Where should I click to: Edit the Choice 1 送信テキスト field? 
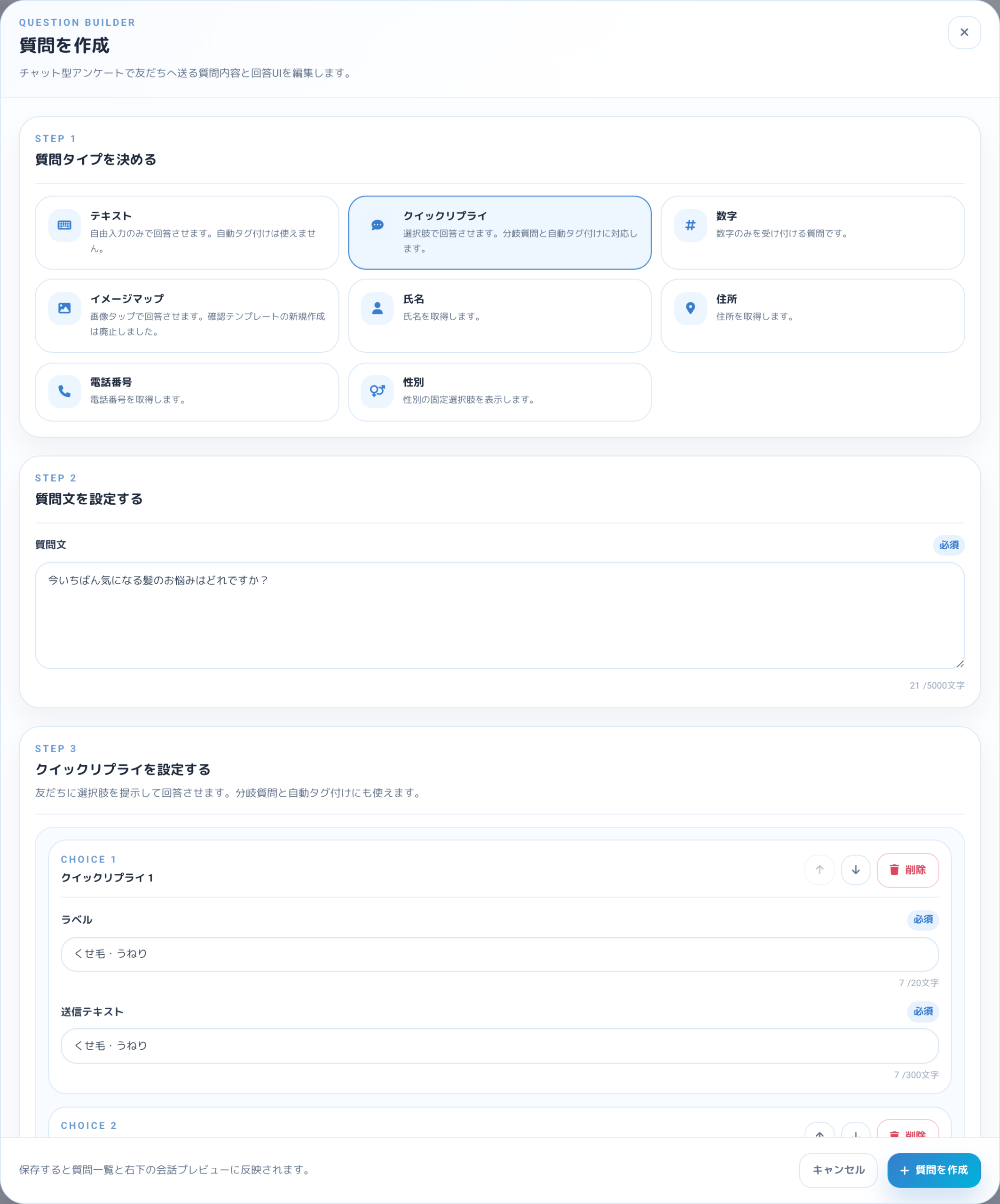pos(500,1046)
